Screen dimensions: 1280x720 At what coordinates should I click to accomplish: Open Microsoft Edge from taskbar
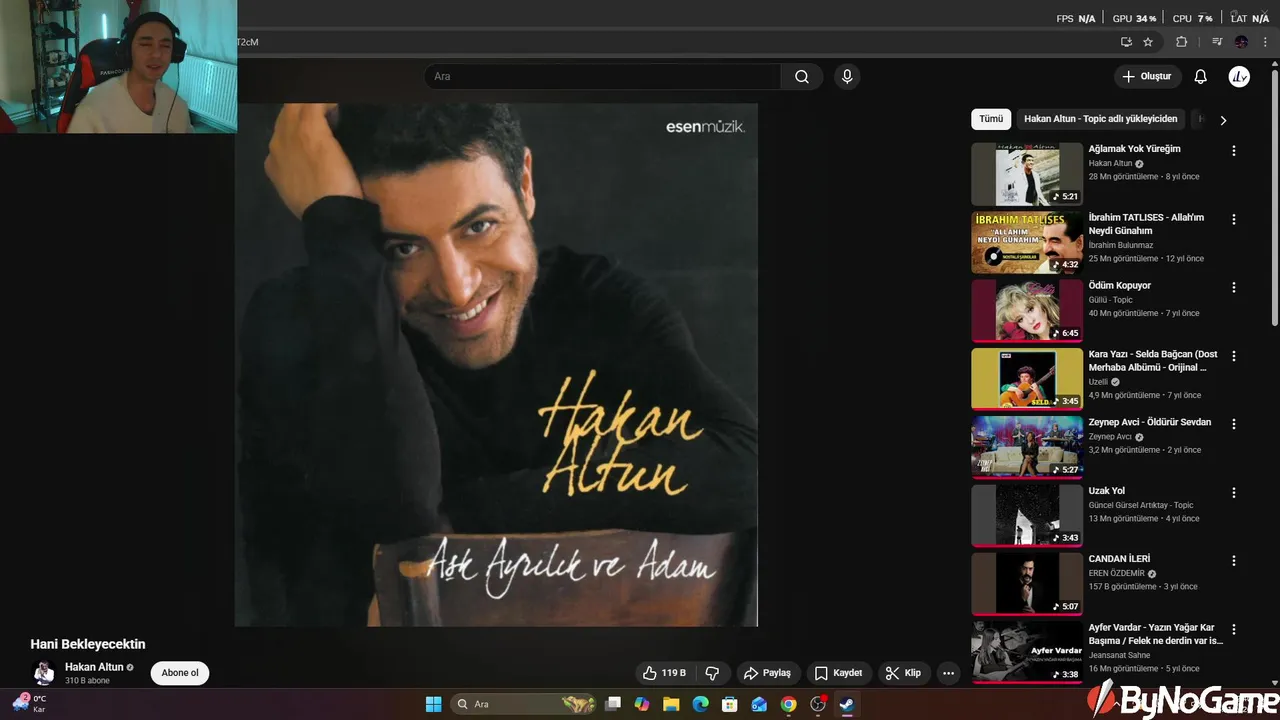point(701,704)
